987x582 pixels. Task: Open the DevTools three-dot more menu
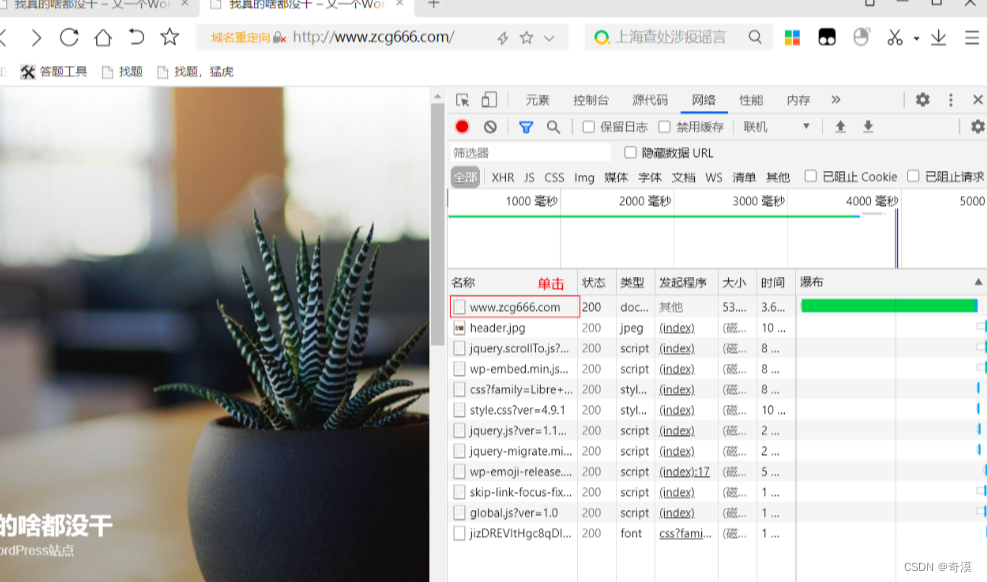(x=950, y=100)
